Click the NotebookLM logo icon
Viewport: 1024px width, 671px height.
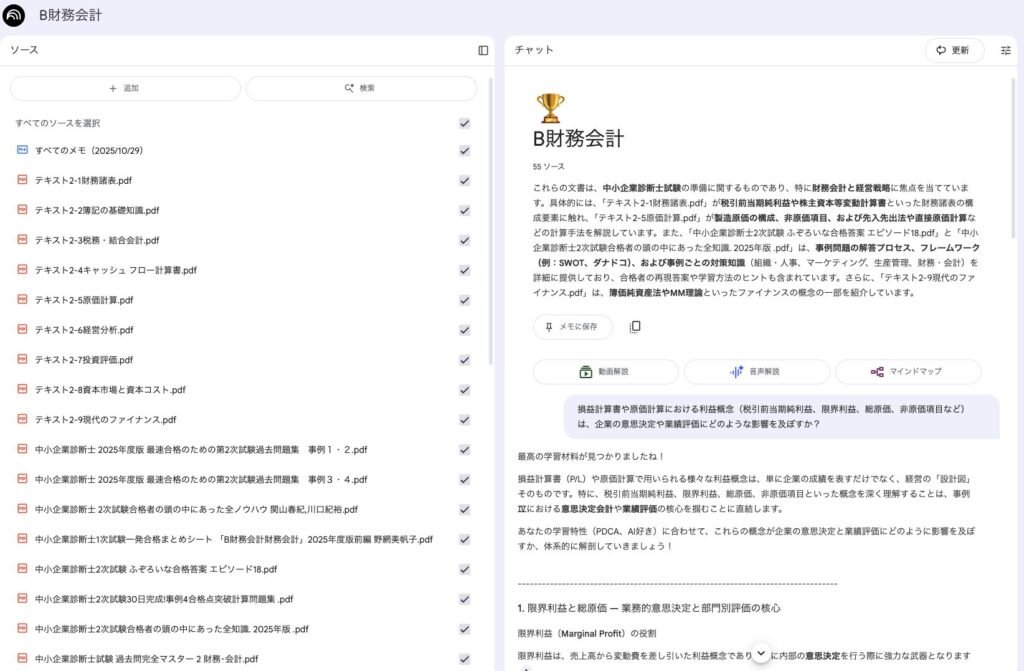coord(15,16)
